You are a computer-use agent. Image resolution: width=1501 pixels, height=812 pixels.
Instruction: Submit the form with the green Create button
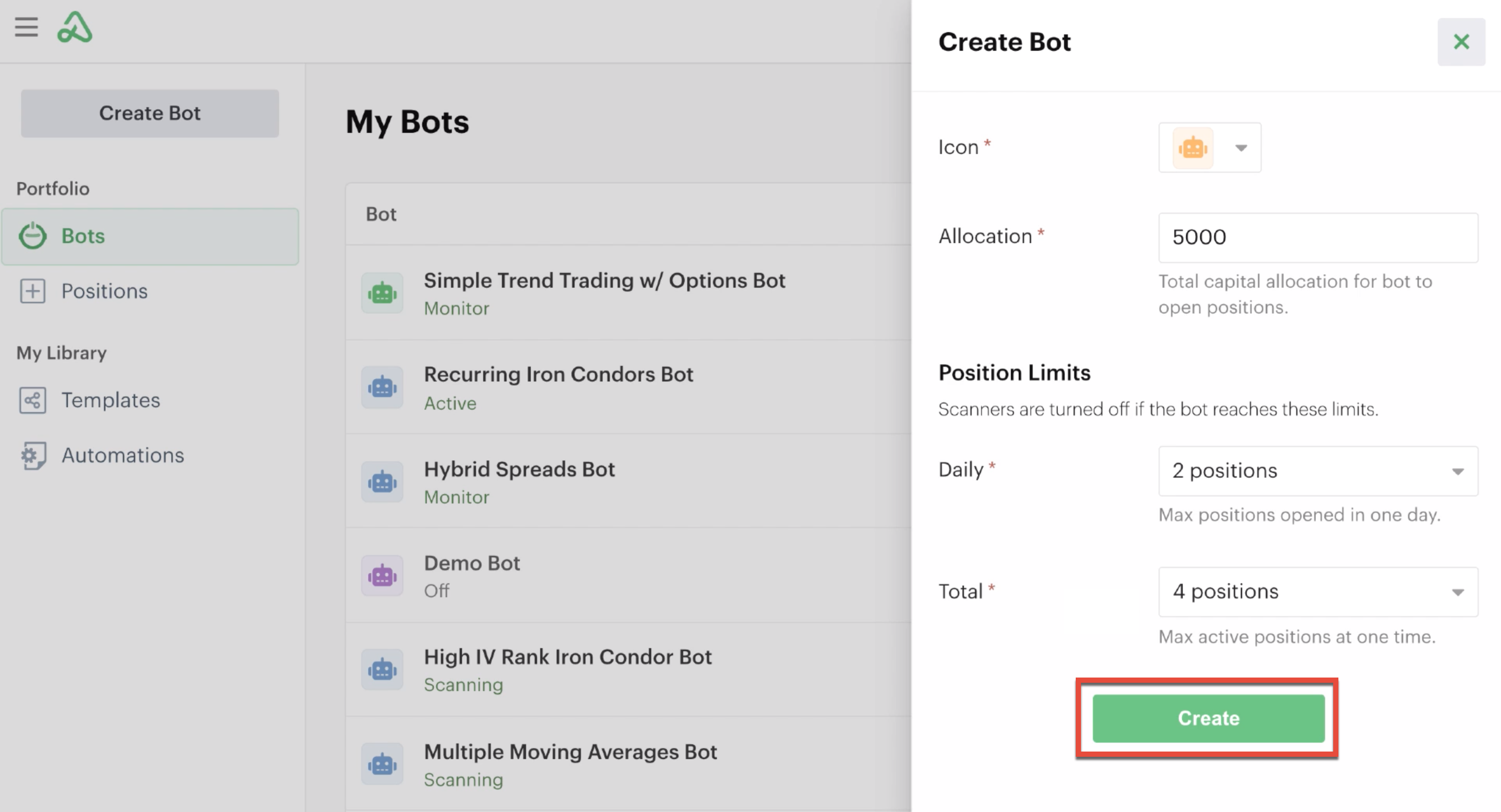click(x=1208, y=718)
